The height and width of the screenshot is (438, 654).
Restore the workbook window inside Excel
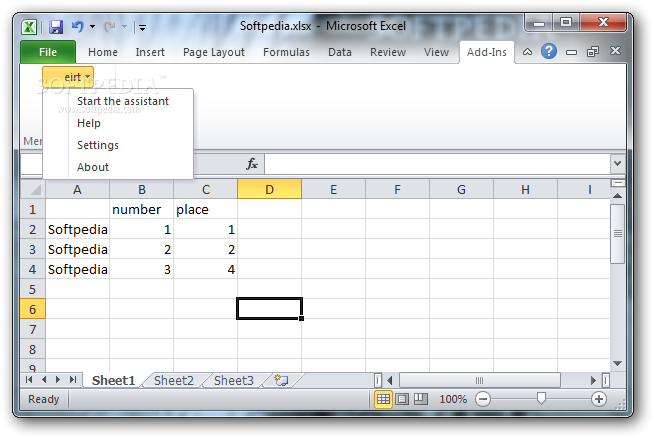click(593, 52)
